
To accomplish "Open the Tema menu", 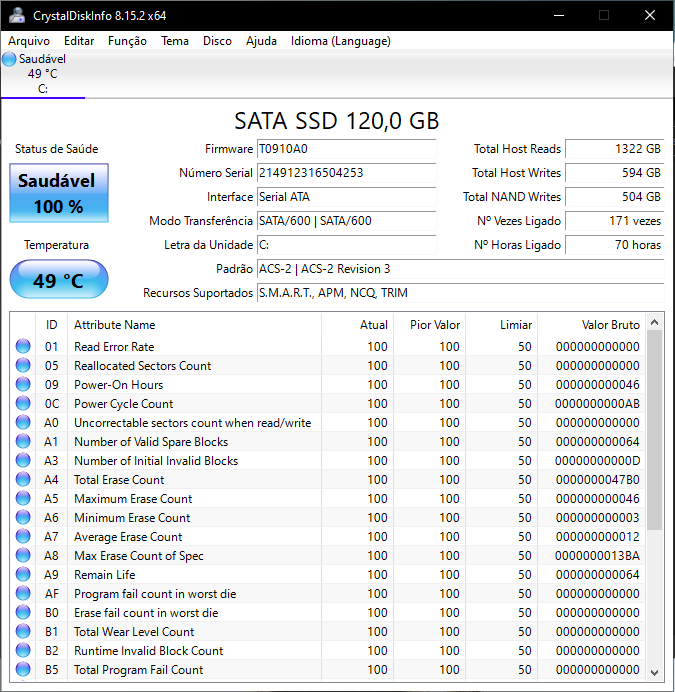I will 175,41.
